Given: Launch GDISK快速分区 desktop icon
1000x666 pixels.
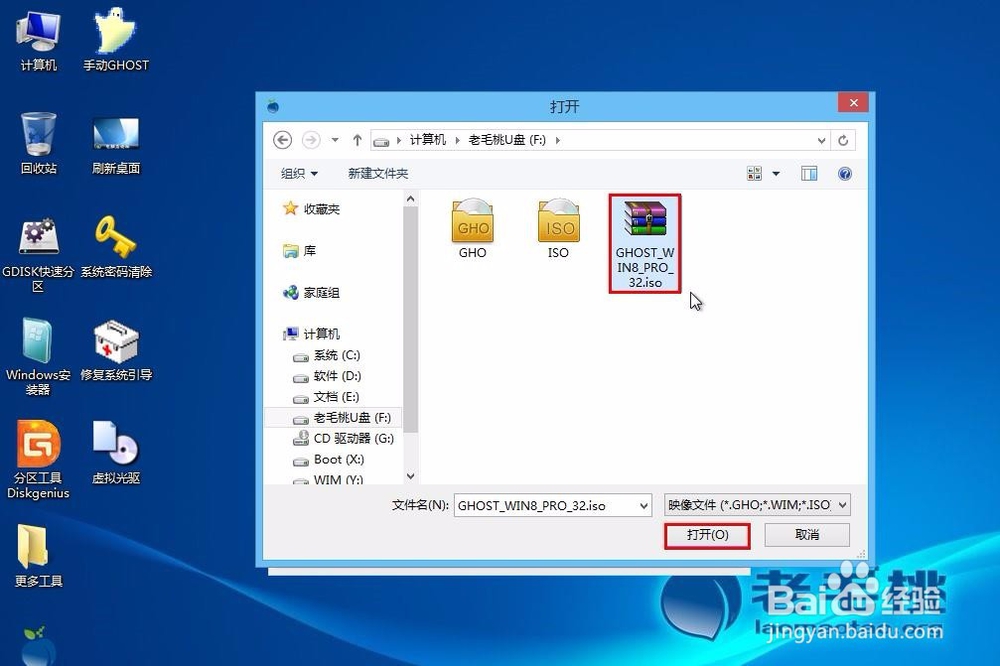Looking at the screenshot, I should coord(38,254).
